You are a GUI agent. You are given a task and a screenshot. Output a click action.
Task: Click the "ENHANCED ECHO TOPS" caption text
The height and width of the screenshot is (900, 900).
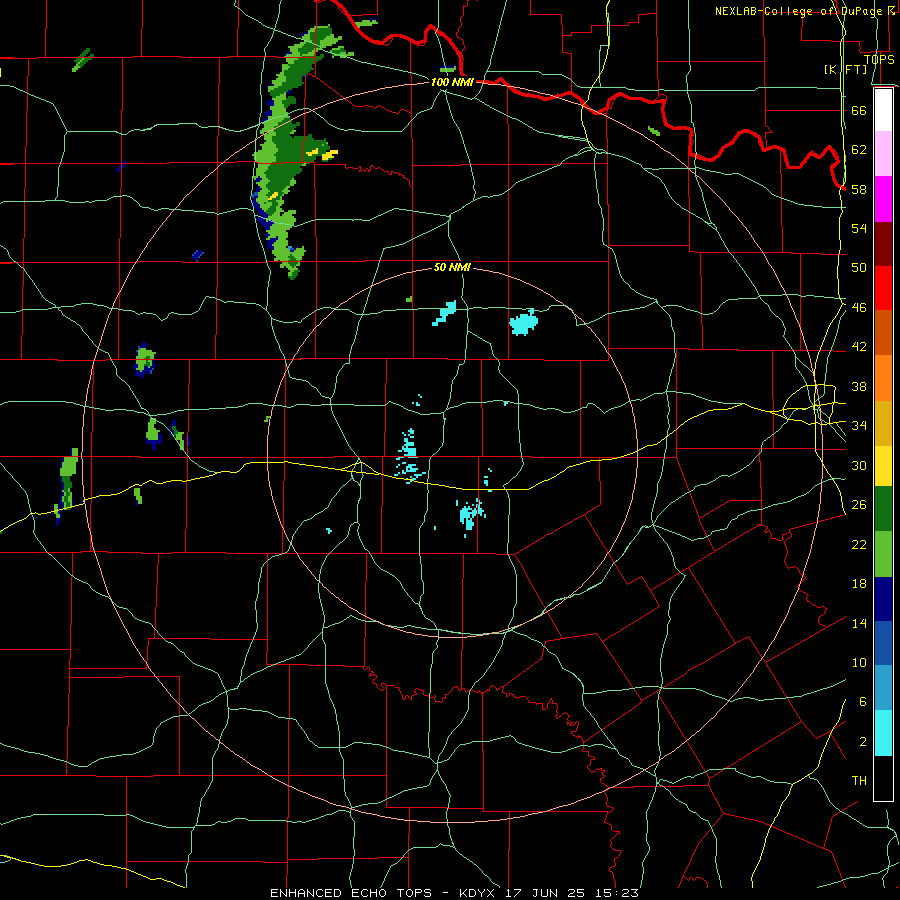[351, 893]
